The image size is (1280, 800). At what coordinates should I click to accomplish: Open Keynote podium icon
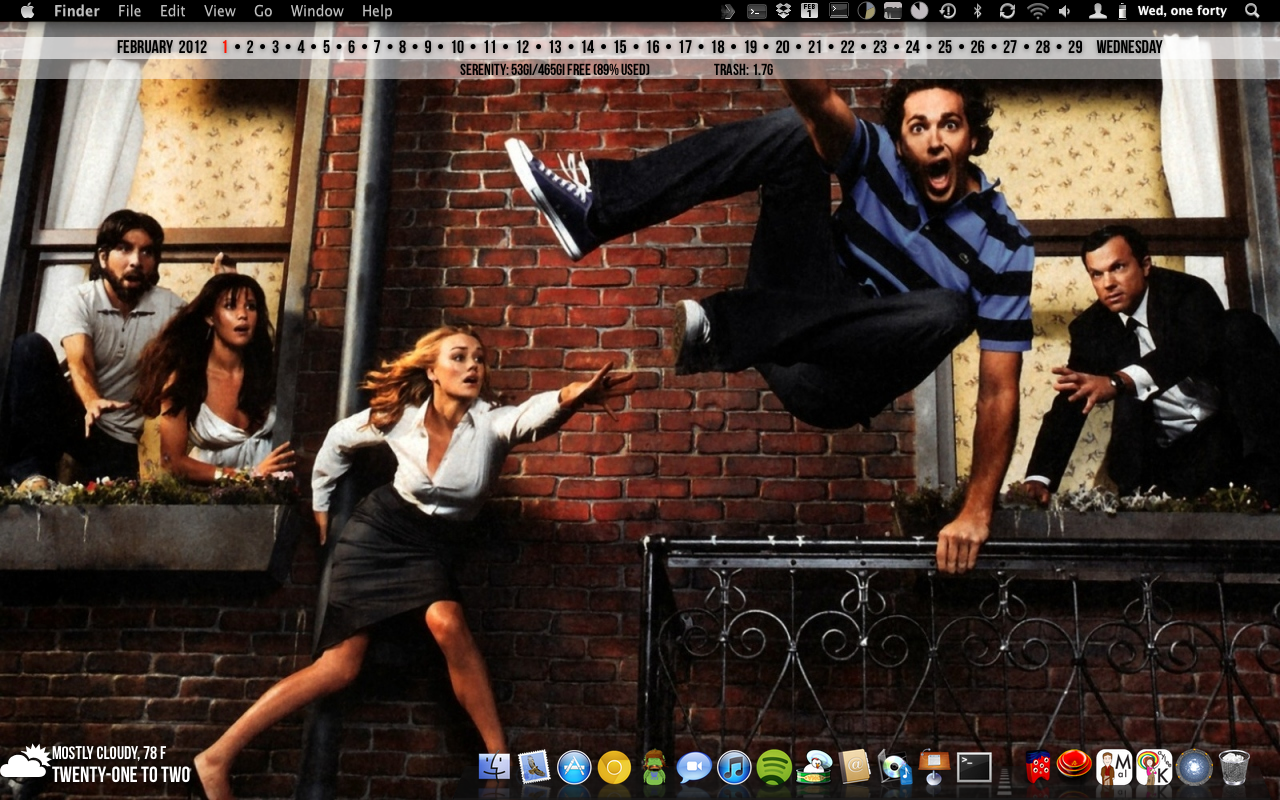(934, 767)
